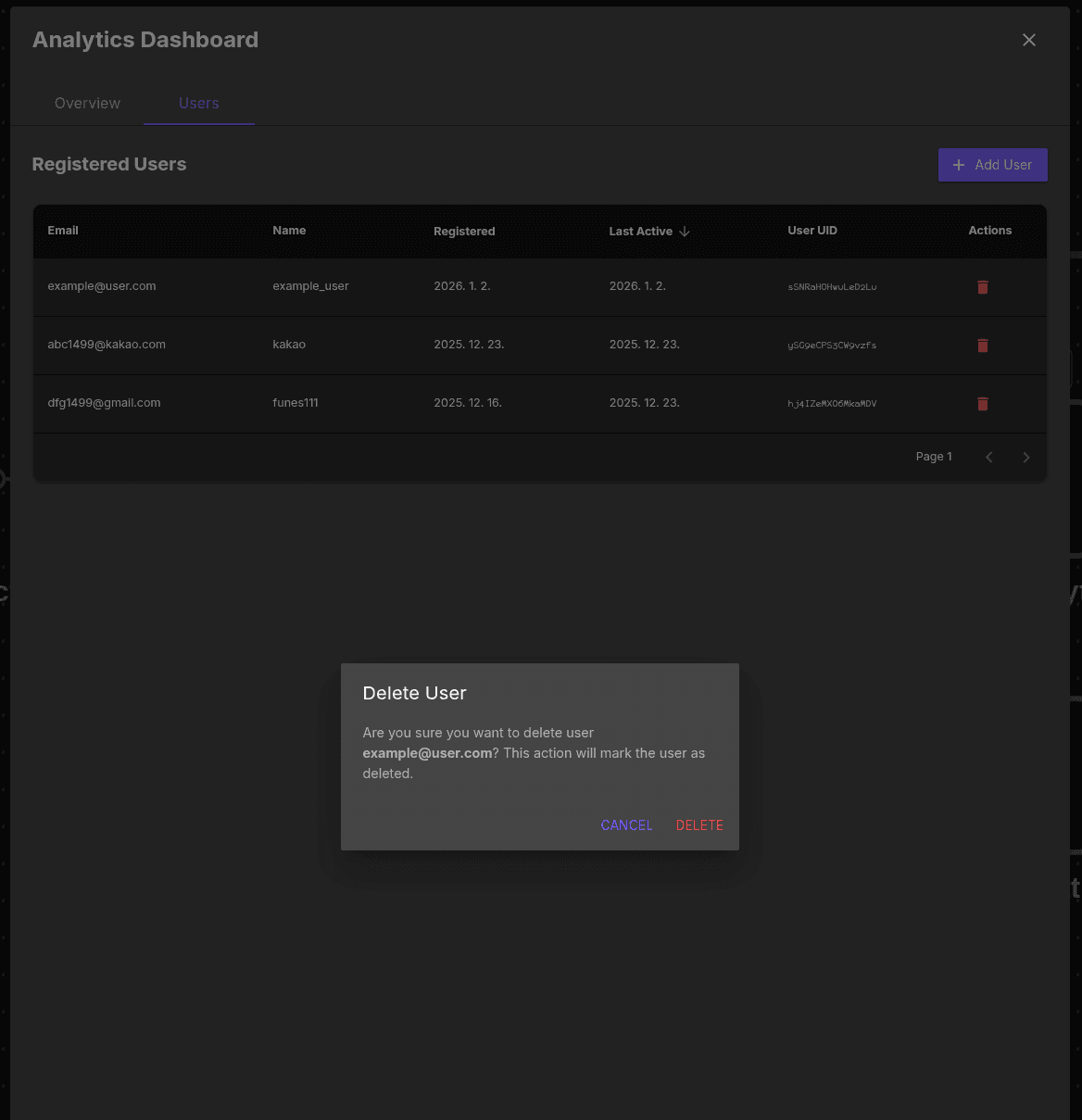Screen dimensions: 1082x1120
Task: Click the Registered column header
Action: coord(464,231)
